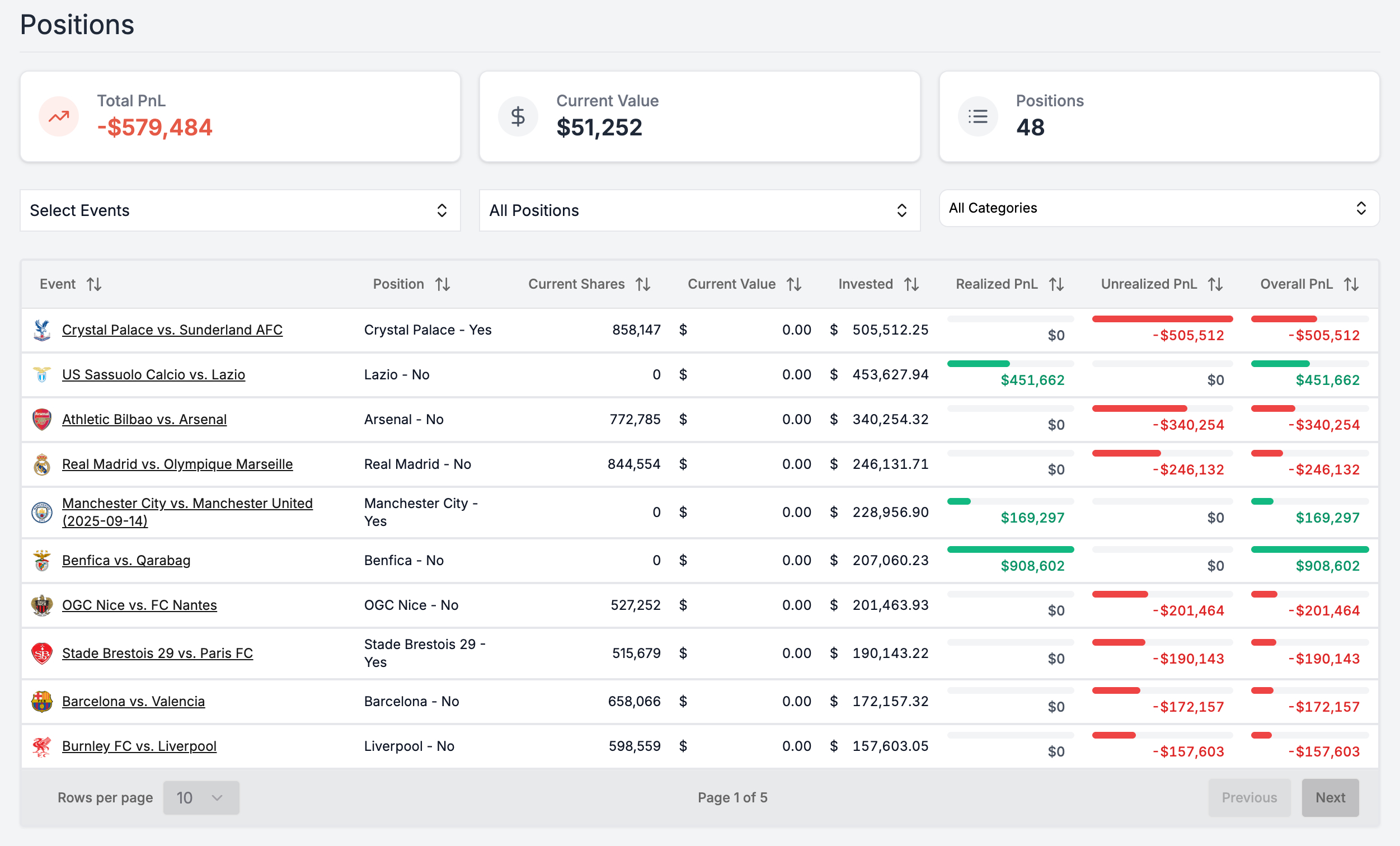Open Crystal Palace vs. Sunderland AFC link
This screenshot has width=1400, height=846.
[x=172, y=330]
